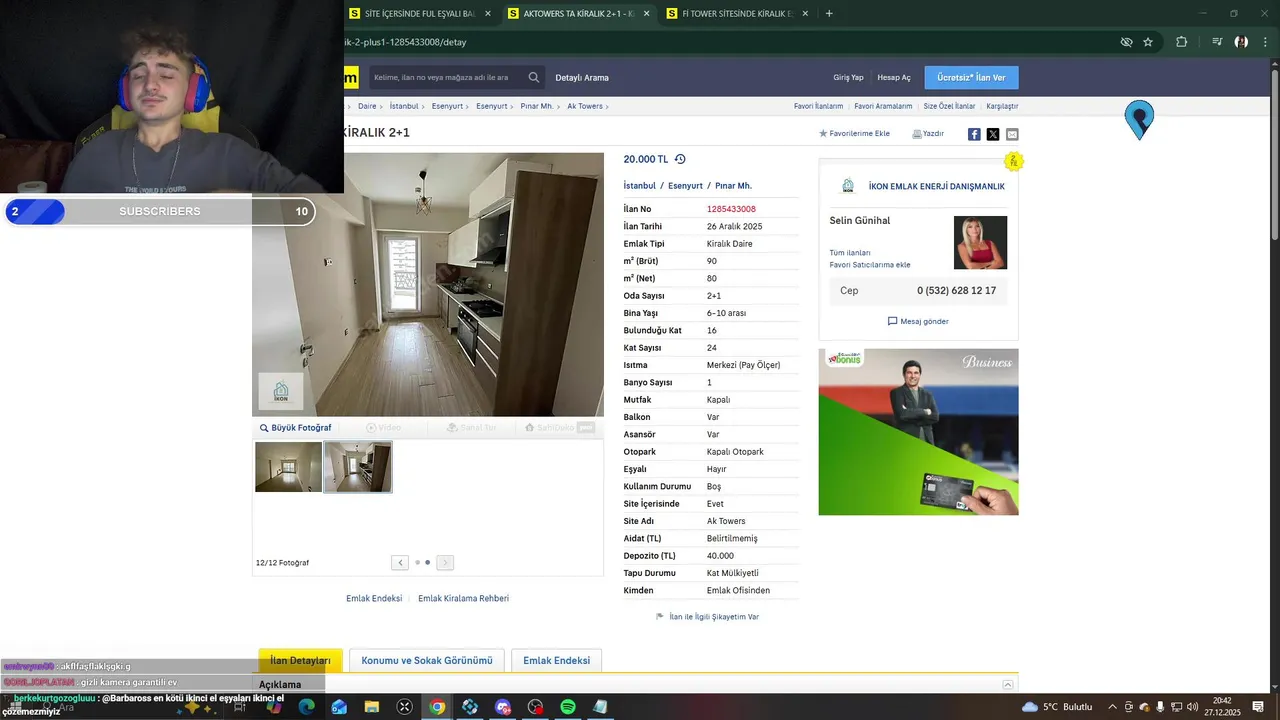This screenshot has height=720, width=1280.
Task: Click Mesaj gönder link
Action: click(918, 321)
